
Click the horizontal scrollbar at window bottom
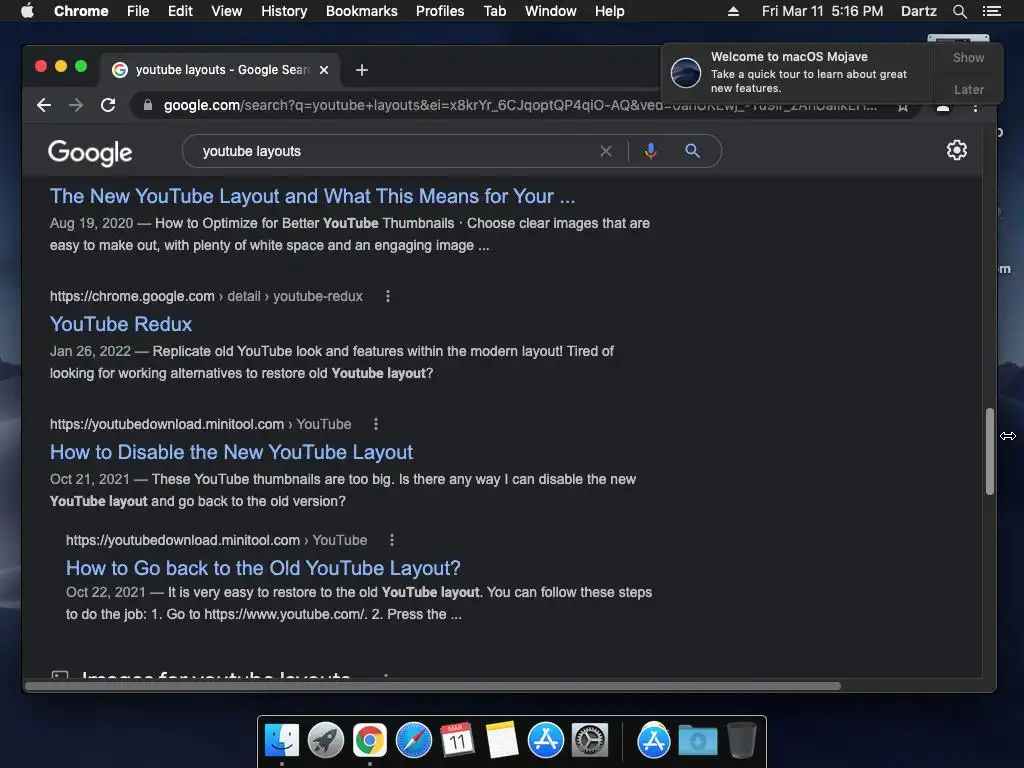point(432,686)
